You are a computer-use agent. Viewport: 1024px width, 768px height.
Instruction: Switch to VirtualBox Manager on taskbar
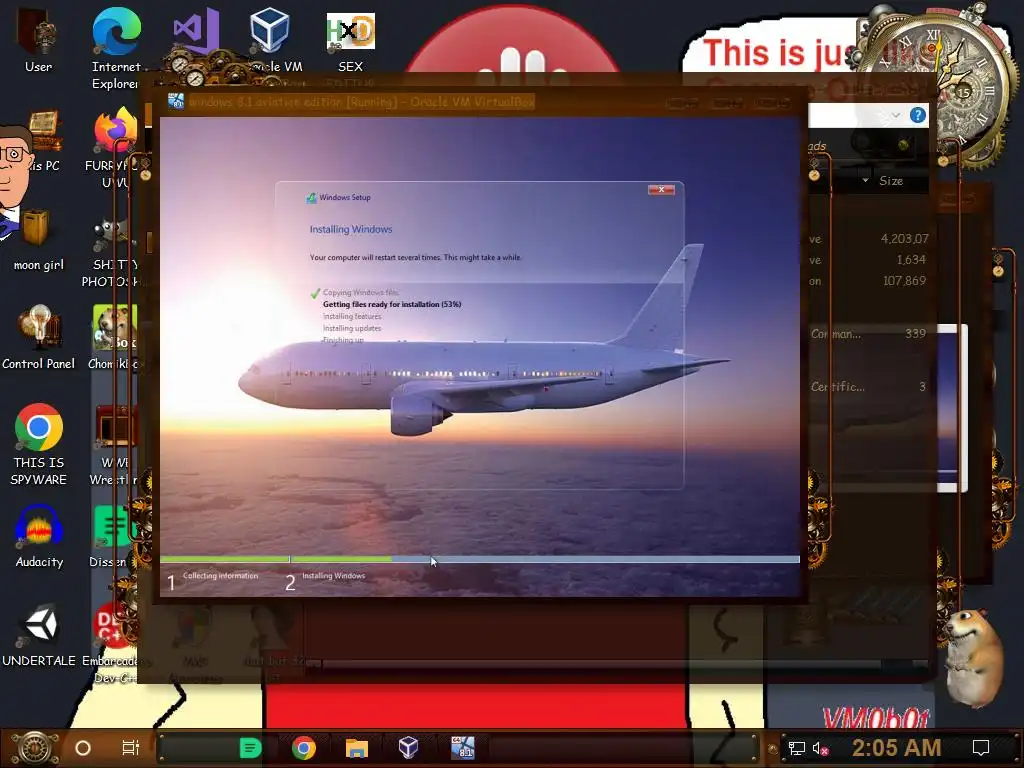tap(409, 748)
